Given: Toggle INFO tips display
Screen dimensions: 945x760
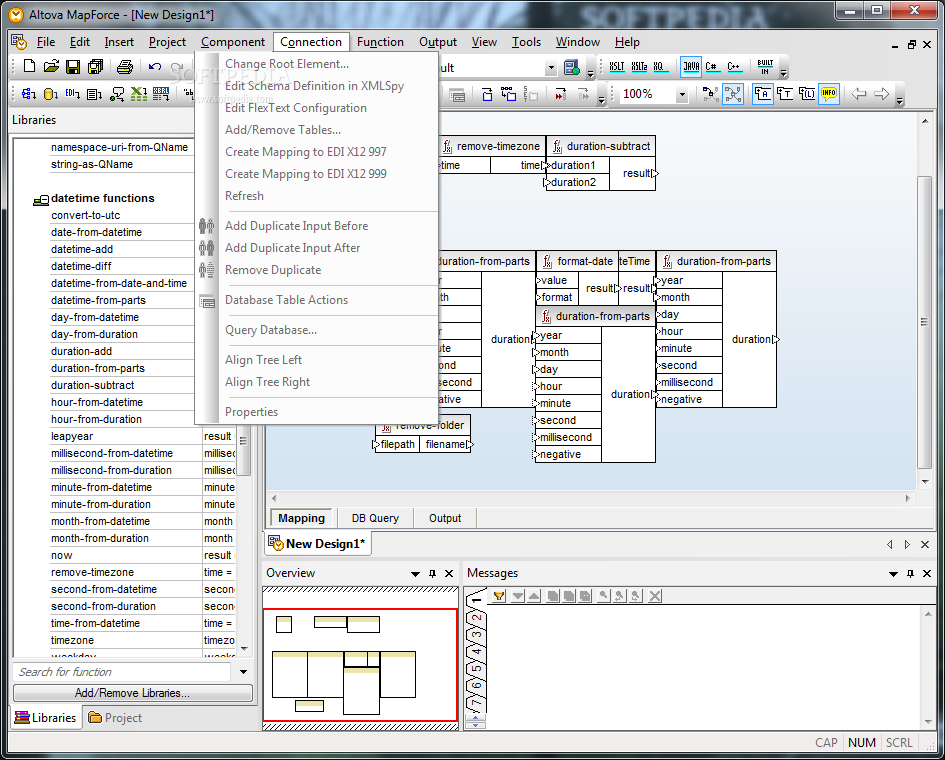Looking at the screenshot, I should click(x=829, y=94).
